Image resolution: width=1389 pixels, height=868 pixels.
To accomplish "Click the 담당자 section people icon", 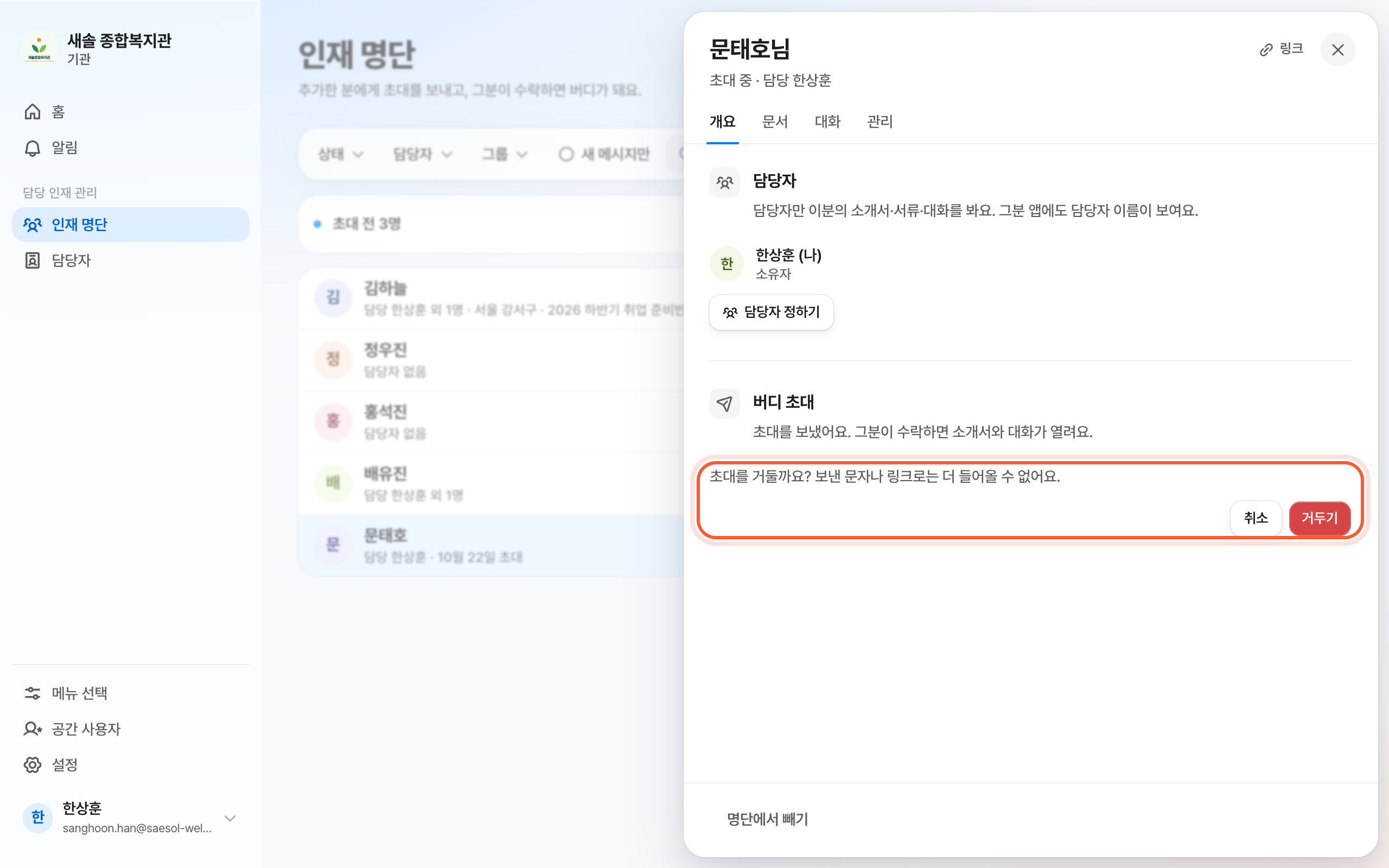I will coord(724,183).
